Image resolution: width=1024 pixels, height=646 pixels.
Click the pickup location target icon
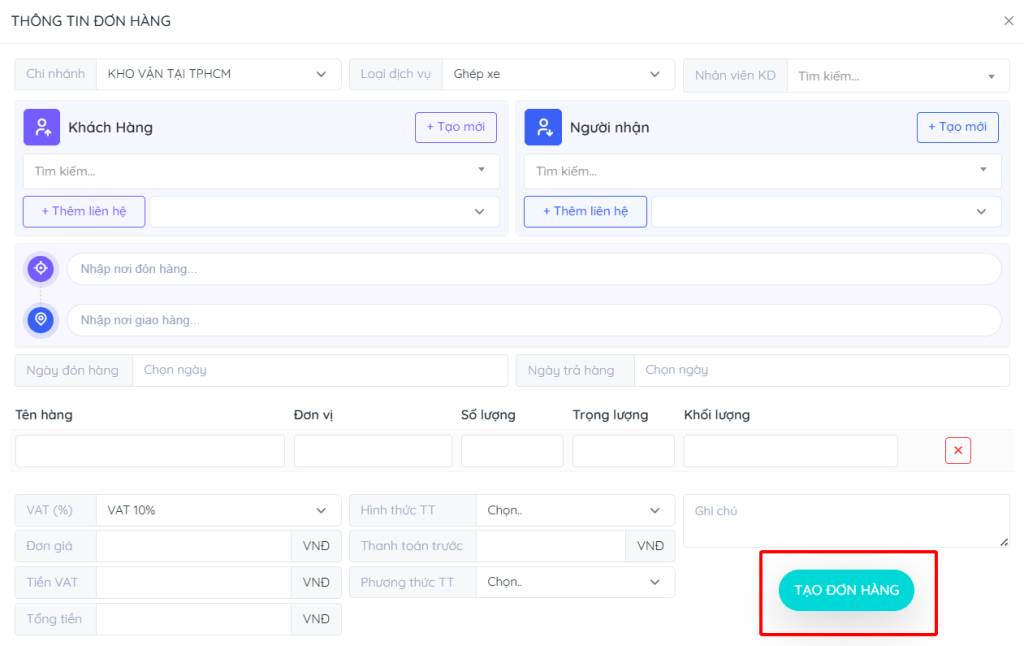coord(41,268)
